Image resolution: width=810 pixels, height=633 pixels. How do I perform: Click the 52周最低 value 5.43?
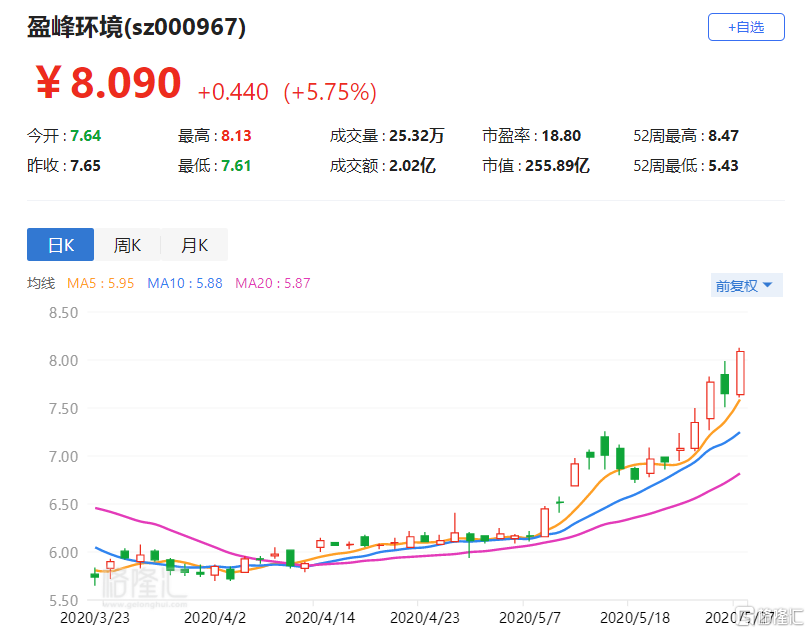[723, 166]
